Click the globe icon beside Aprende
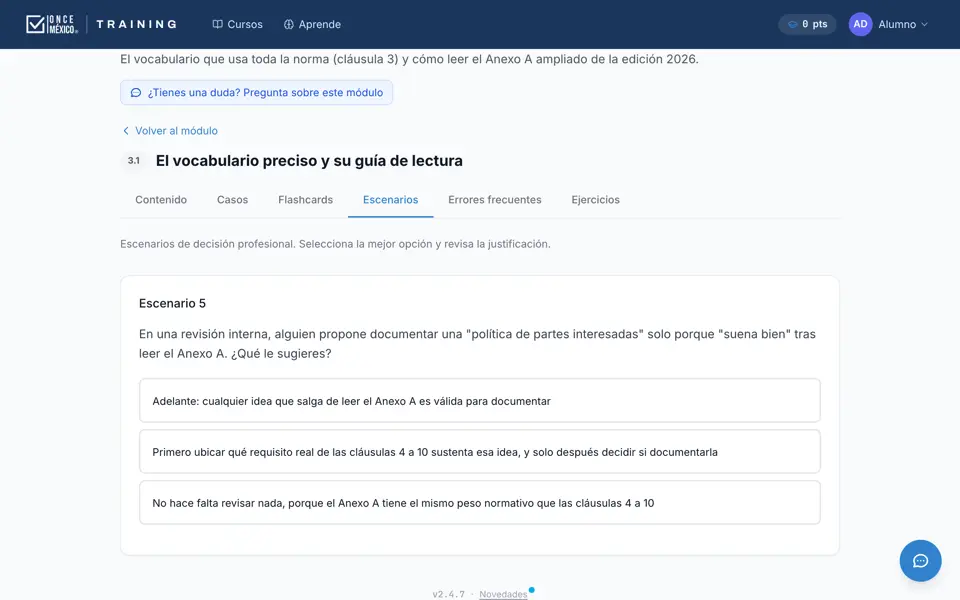Screen dimensions: 960x600 pyautogui.click(x=288, y=24)
